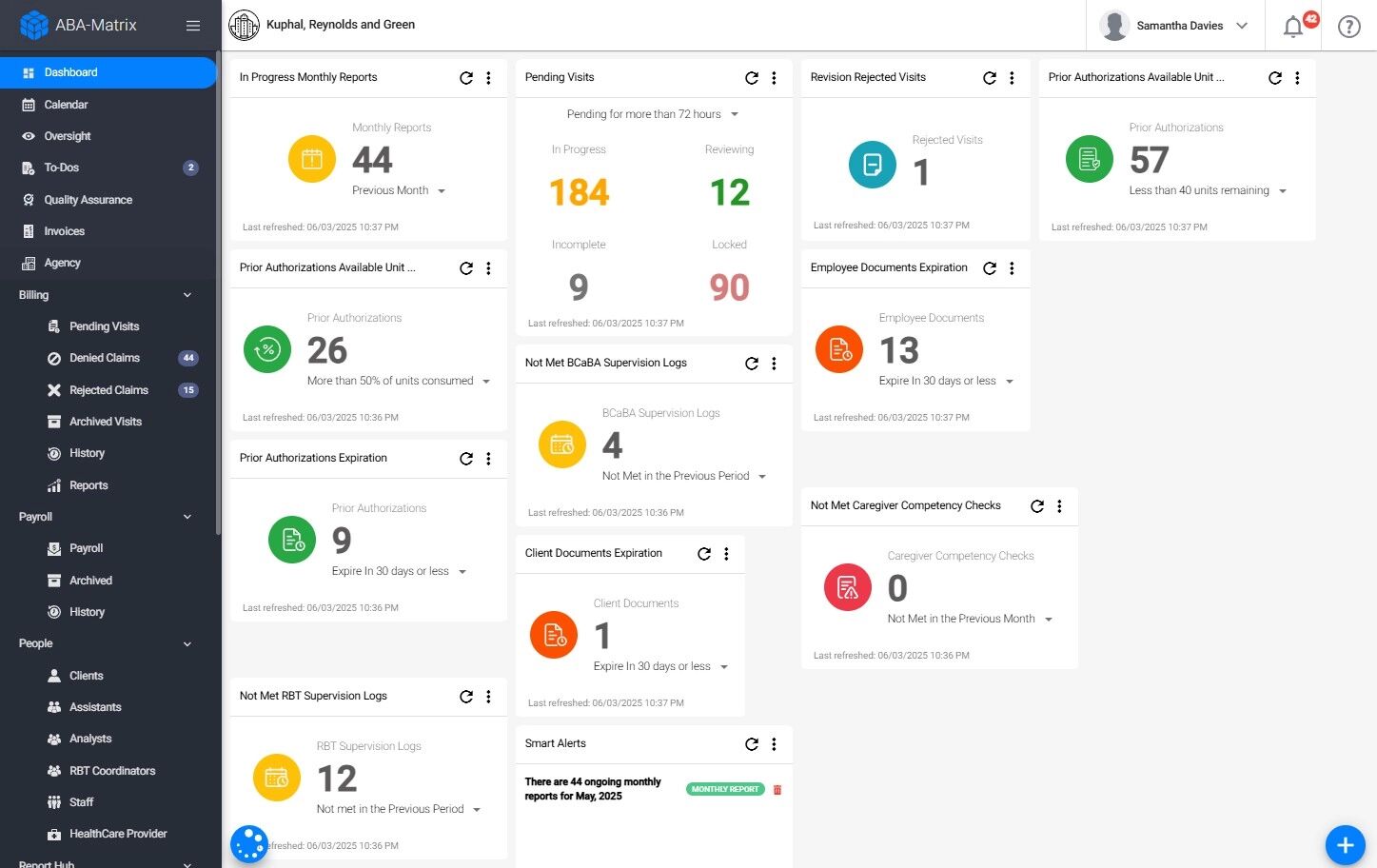Click the 184 In Progress visits count
The image size is (1377, 868).
(579, 193)
